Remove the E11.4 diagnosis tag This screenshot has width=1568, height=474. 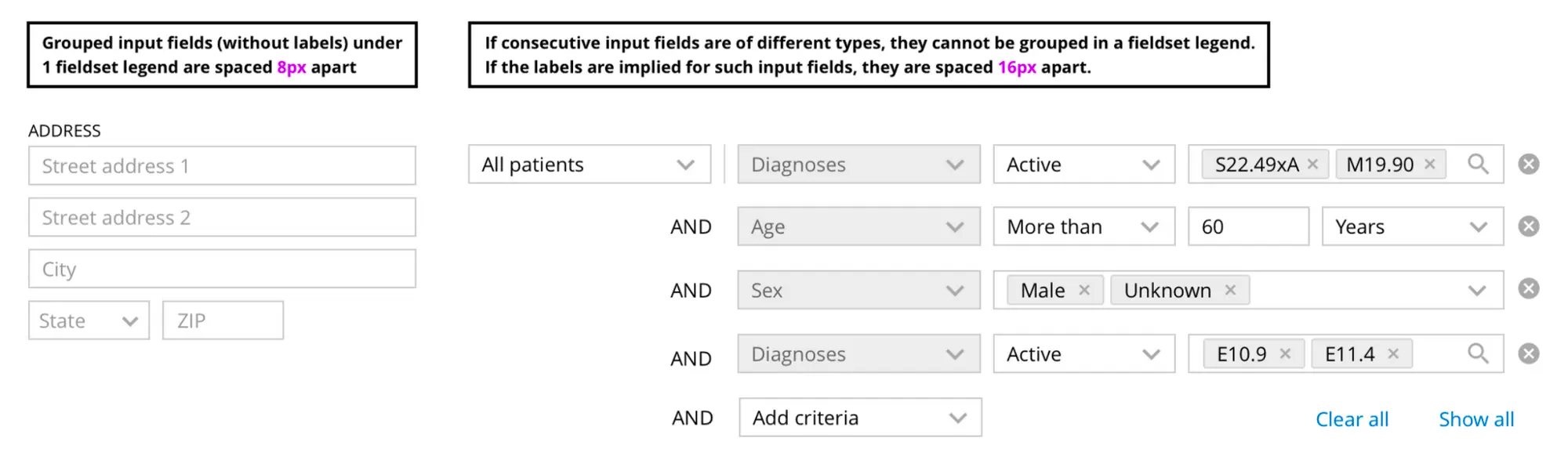[1393, 354]
